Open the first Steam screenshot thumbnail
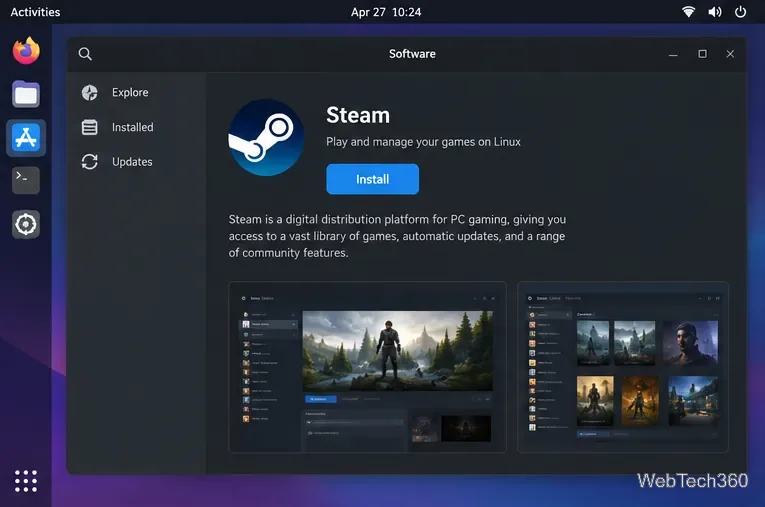 [x=367, y=367]
